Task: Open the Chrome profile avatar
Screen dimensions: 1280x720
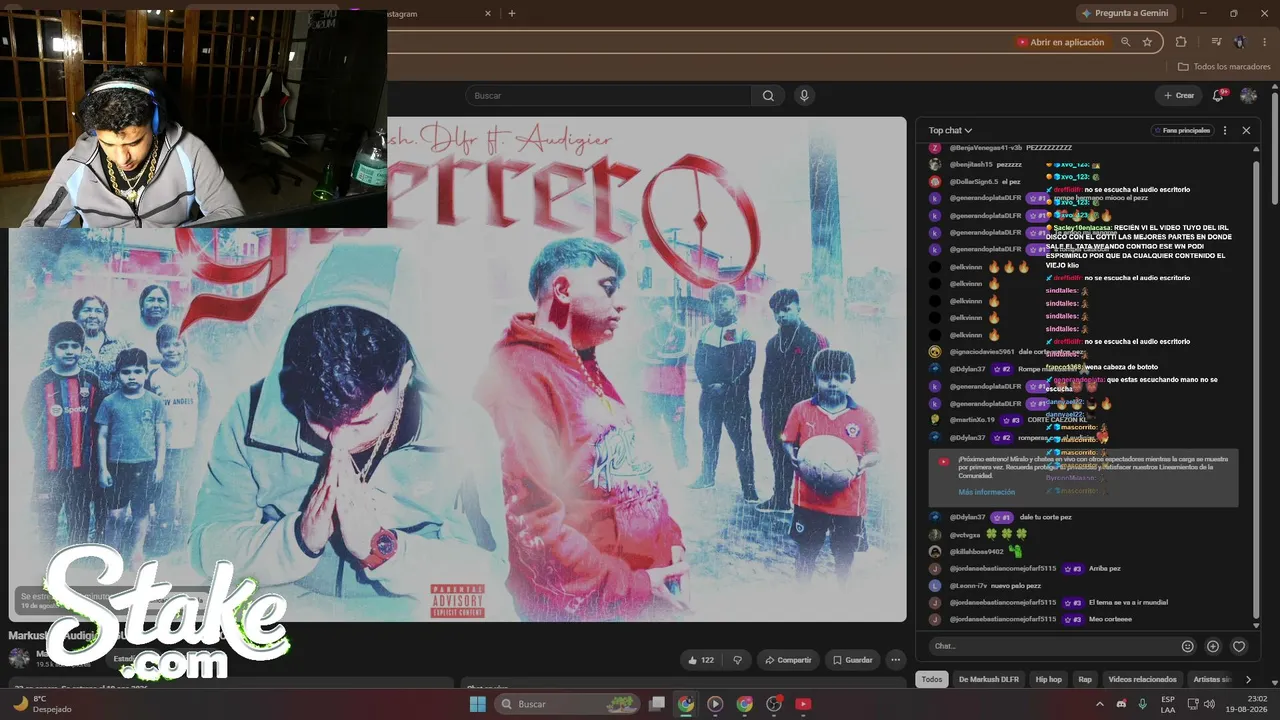Action: [x=1240, y=42]
